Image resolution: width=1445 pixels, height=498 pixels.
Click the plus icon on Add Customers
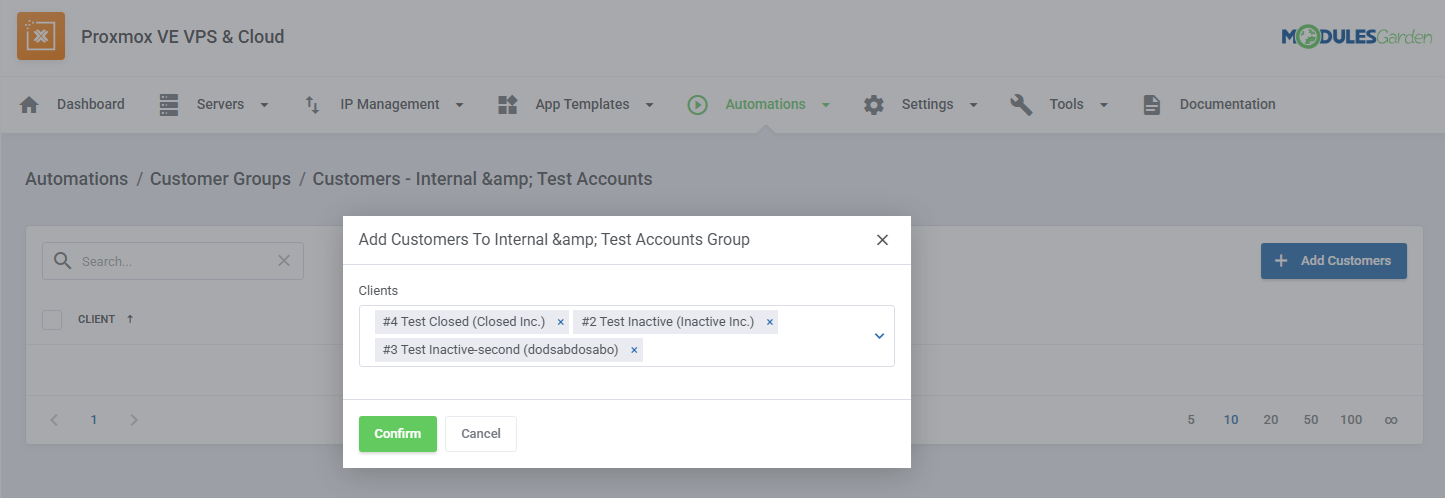(1281, 260)
